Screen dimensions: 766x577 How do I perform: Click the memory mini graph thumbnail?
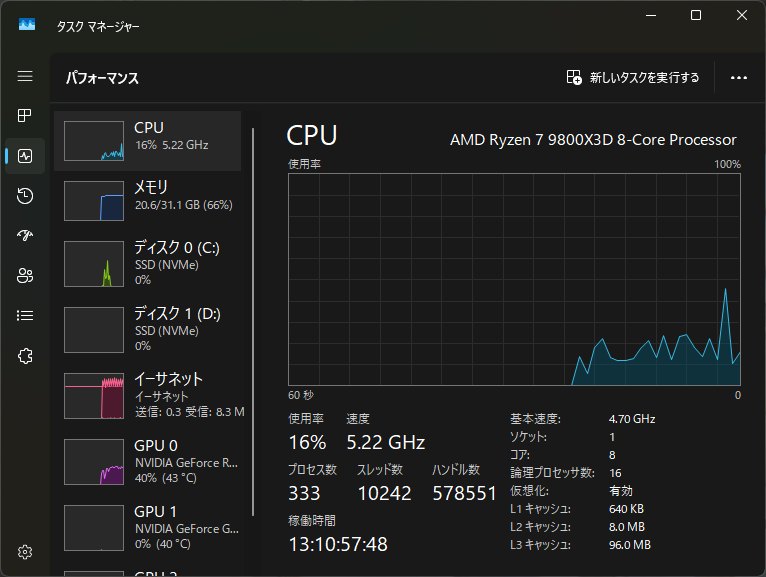tap(94, 201)
